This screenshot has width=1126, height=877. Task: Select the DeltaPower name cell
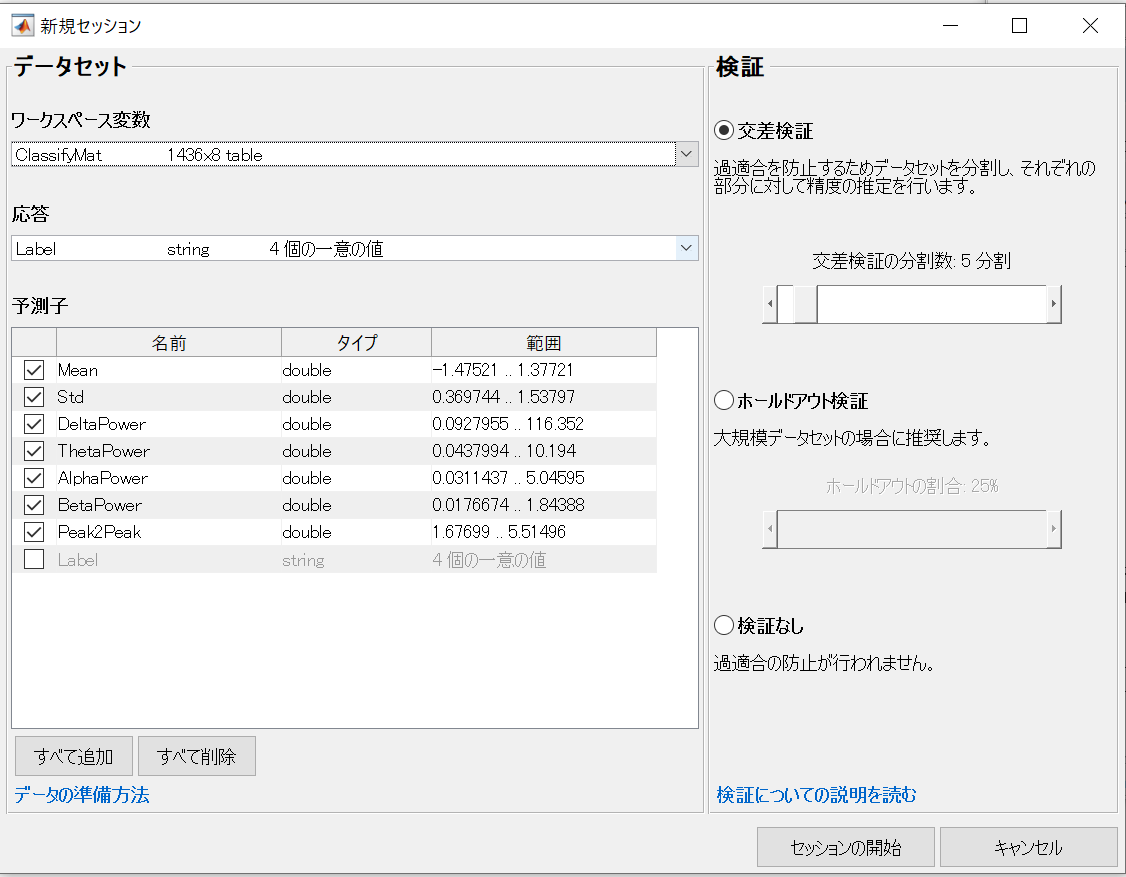[x=169, y=424]
